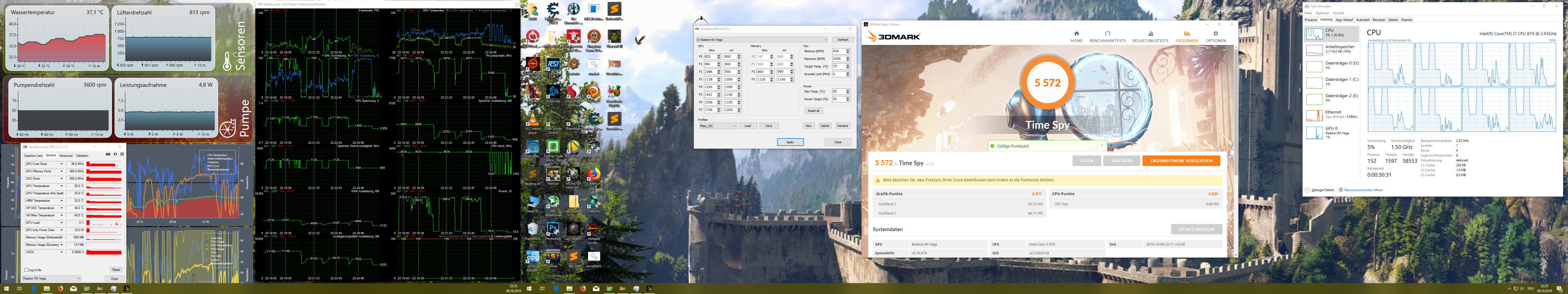Screen dimensions: 1568x294
Task: Click Apply in OverdriveNTool
Action: 790,142
